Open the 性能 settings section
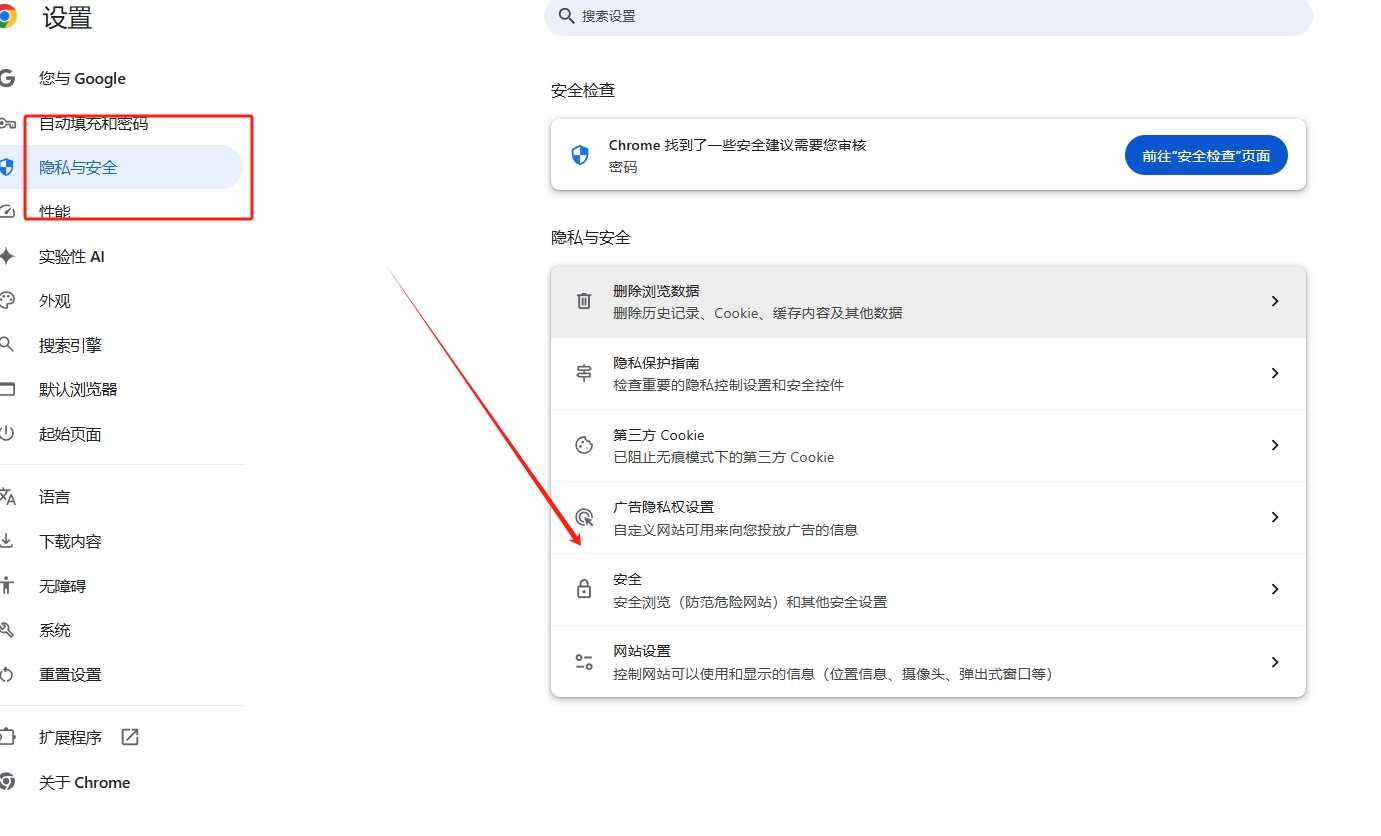The width and height of the screenshot is (1381, 836). pos(55,211)
